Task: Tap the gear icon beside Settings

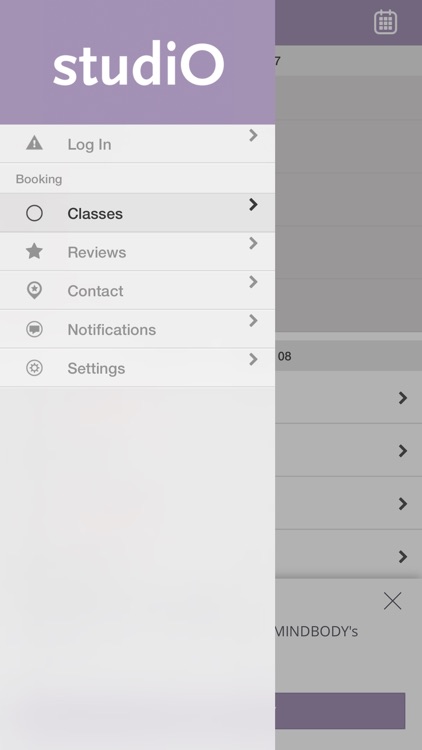Action: [x=34, y=368]
